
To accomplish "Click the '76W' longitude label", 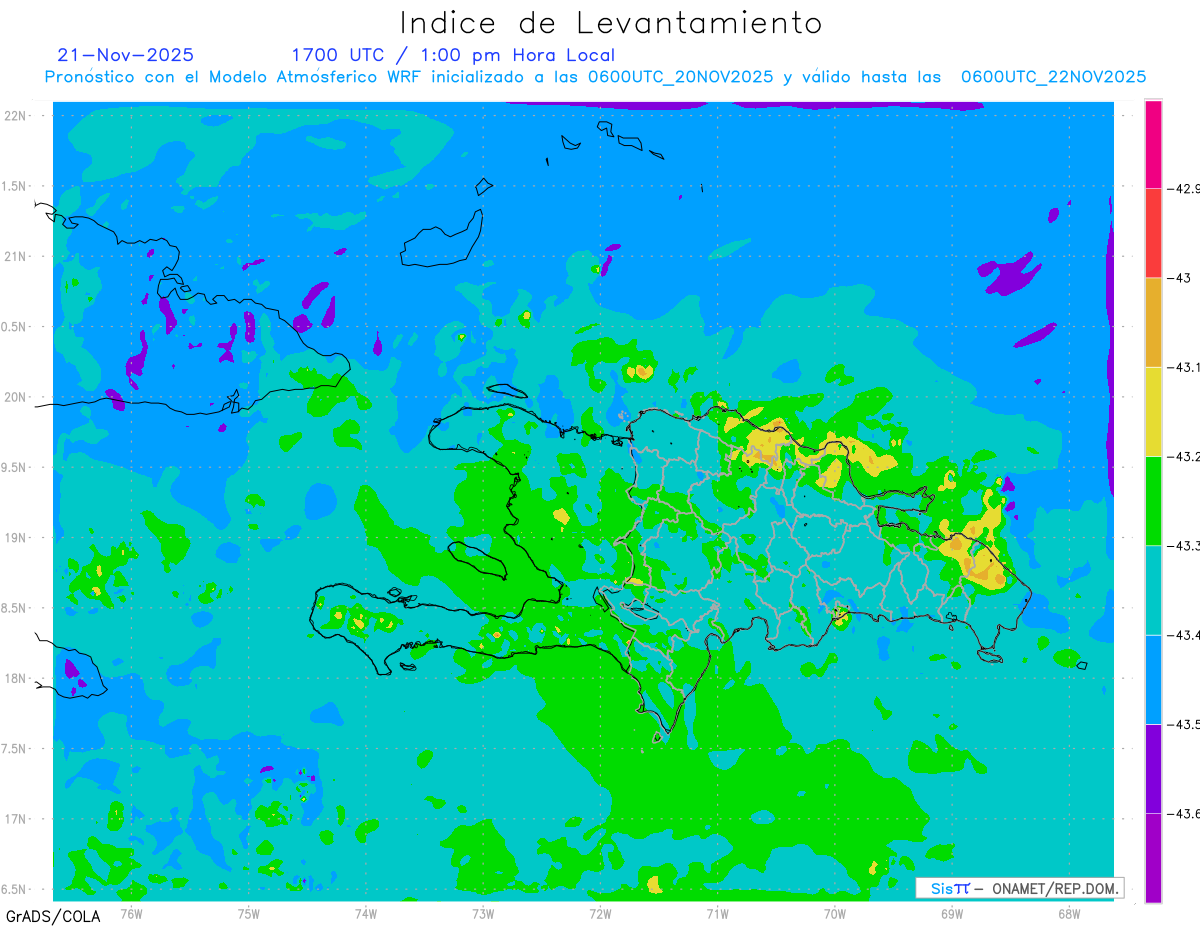I will click(131, 913).
